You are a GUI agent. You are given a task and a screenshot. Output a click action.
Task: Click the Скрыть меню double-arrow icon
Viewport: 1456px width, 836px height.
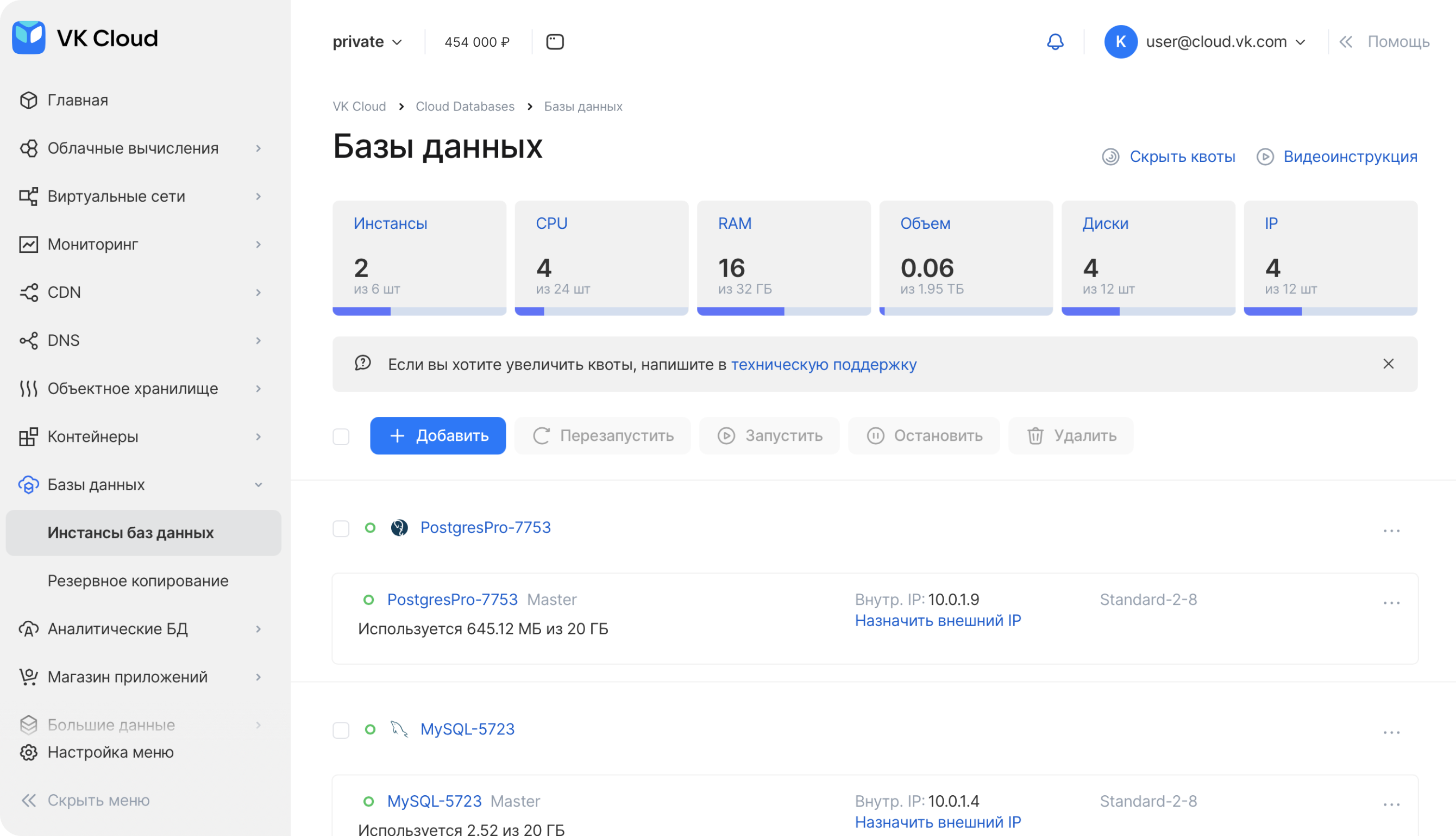(29, 801)
